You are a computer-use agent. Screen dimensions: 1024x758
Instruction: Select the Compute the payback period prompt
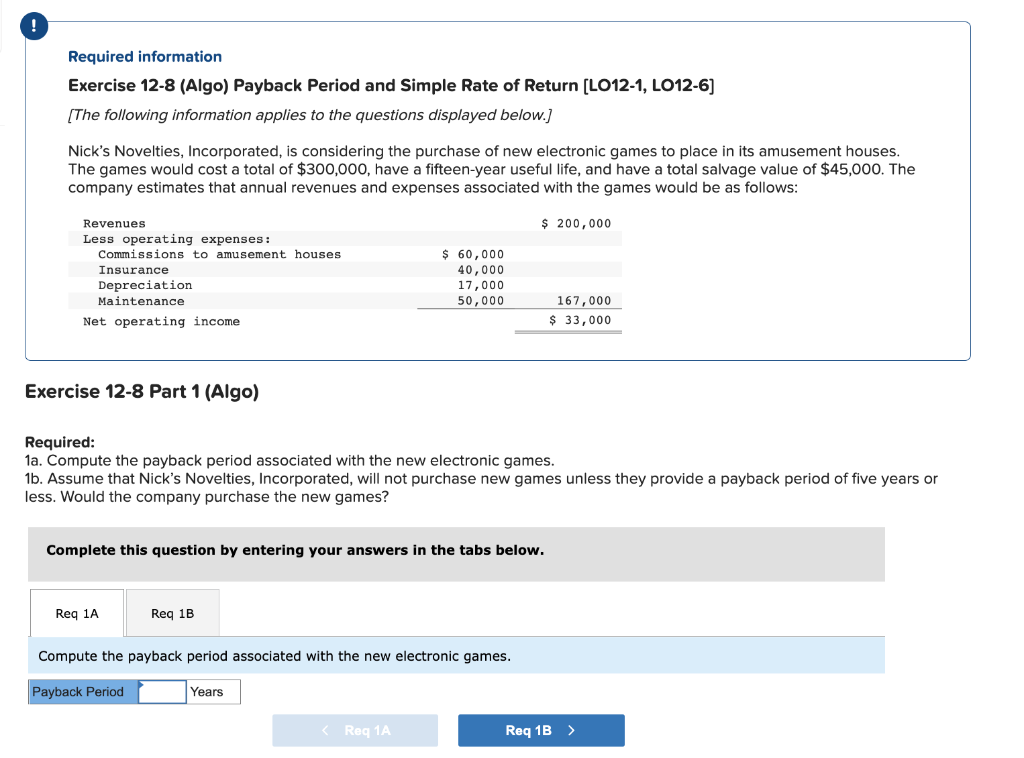274,656
